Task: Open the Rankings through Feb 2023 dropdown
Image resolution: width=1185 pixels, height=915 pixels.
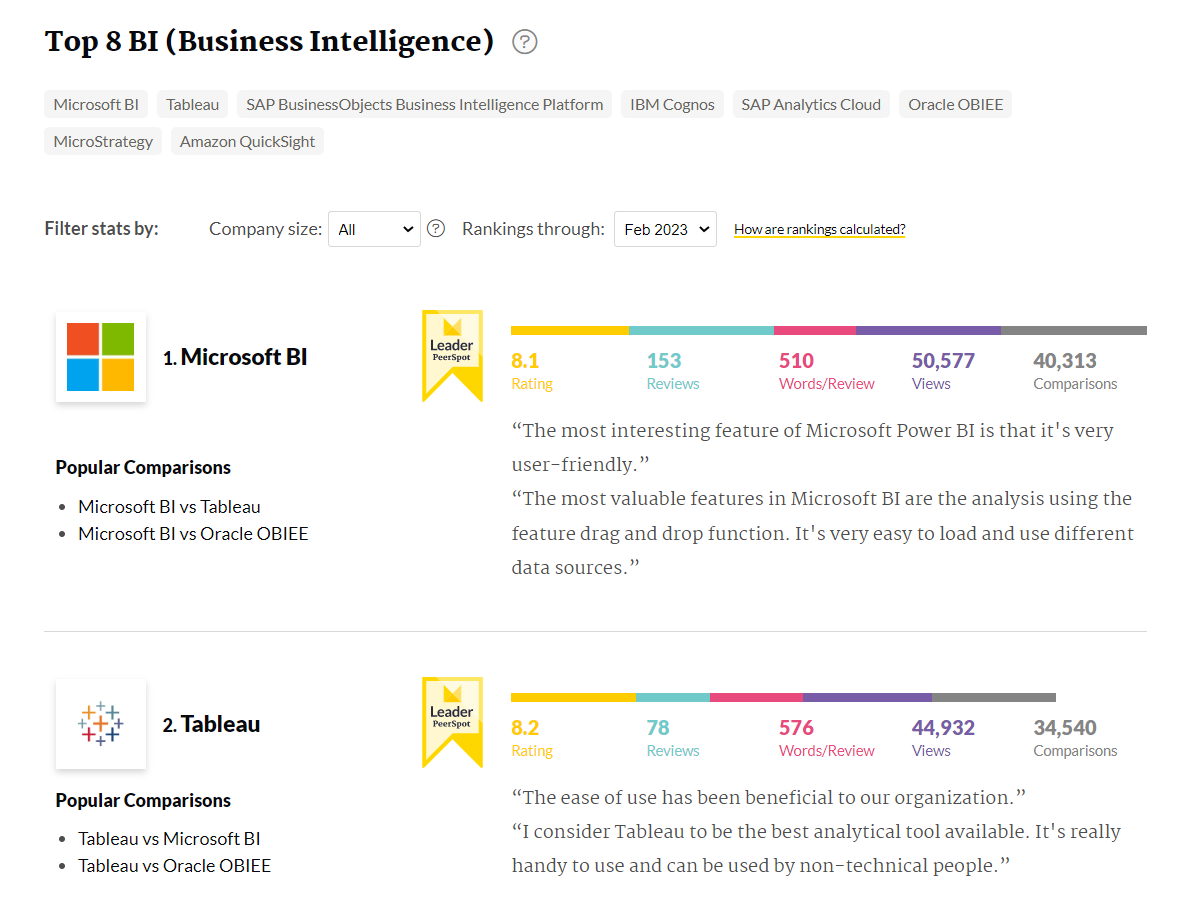Action: (665, 229)
